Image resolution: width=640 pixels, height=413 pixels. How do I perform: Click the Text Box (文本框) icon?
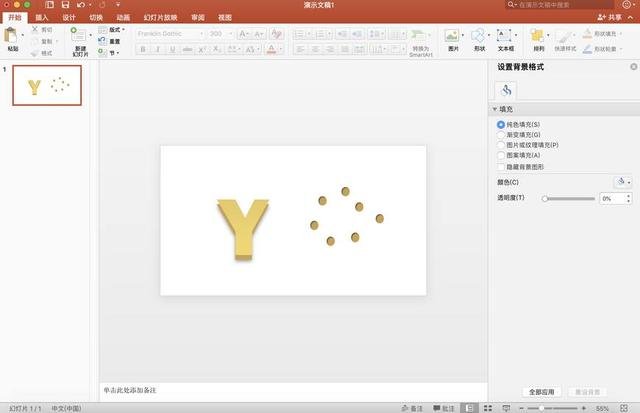pyautogui.click(x=505, y=35)
